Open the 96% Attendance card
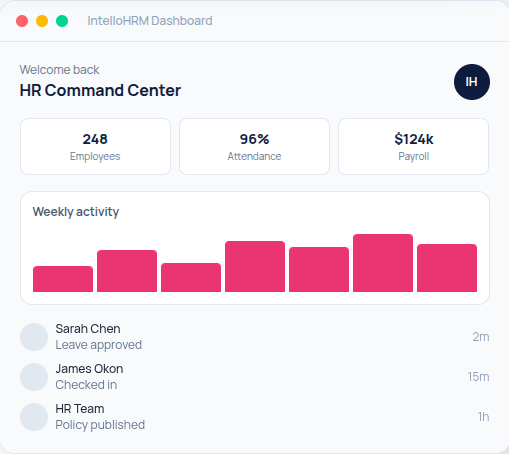The image size is (509, 454). (254, 146)
